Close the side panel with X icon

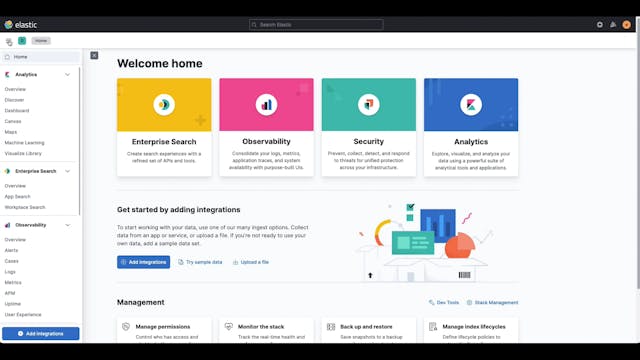[94, 55]
